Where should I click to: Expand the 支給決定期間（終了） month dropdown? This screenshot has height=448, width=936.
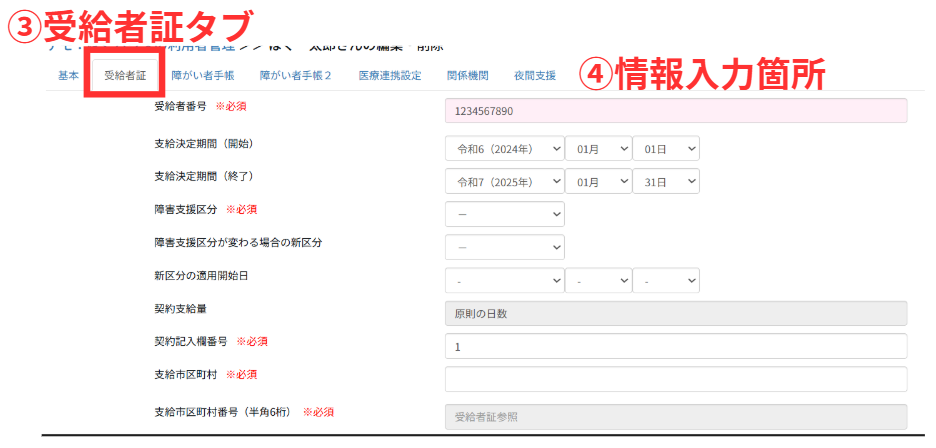[x=598, y=182]
